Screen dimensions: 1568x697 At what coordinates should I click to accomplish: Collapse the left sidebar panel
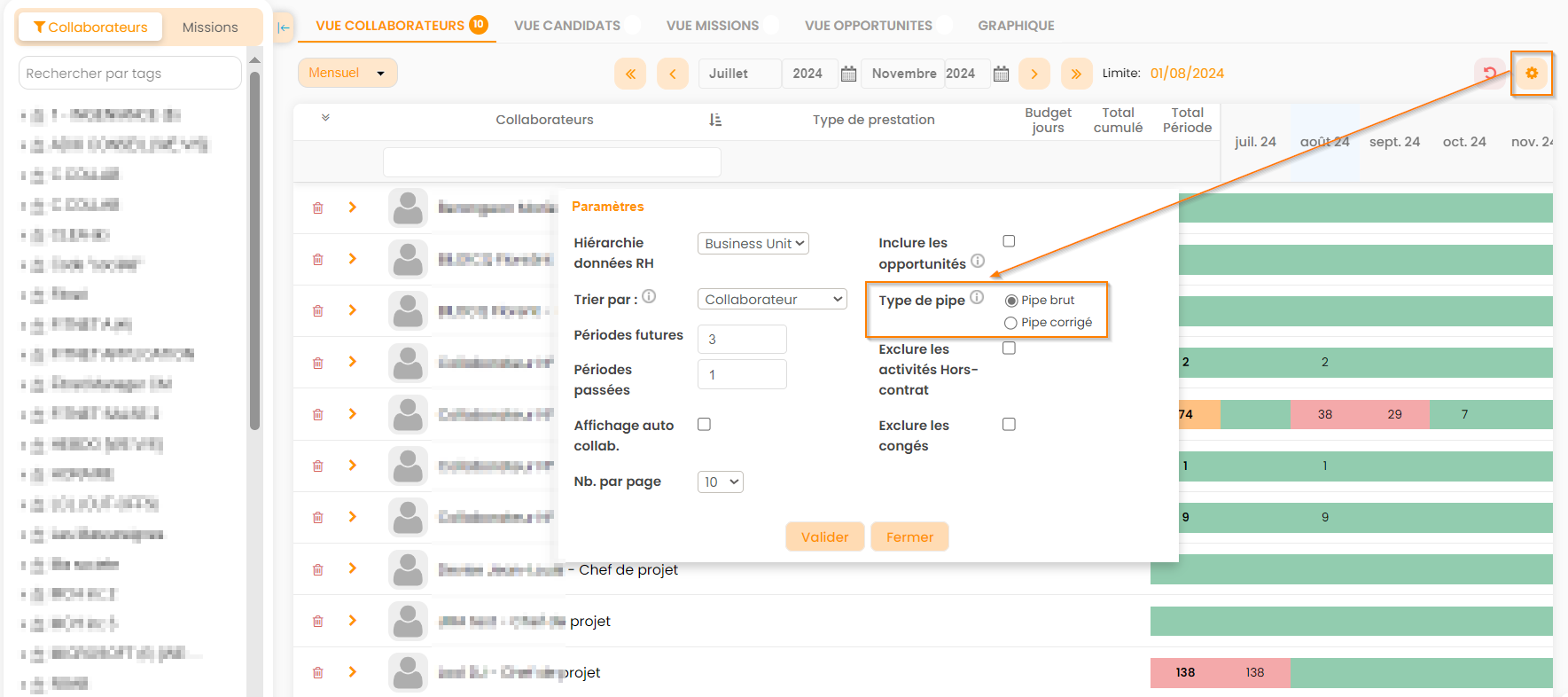click(283, 27)
